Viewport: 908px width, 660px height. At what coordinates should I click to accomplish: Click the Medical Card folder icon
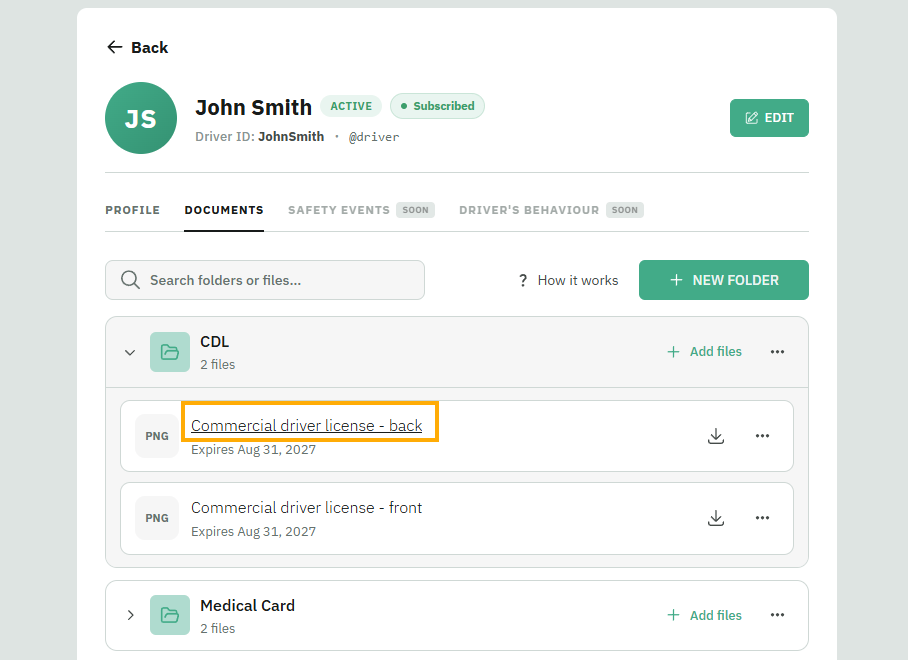coord(170,615)
